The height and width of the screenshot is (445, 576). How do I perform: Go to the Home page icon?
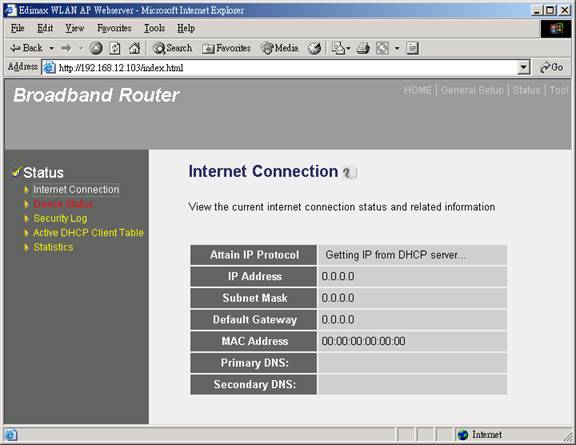134,48
